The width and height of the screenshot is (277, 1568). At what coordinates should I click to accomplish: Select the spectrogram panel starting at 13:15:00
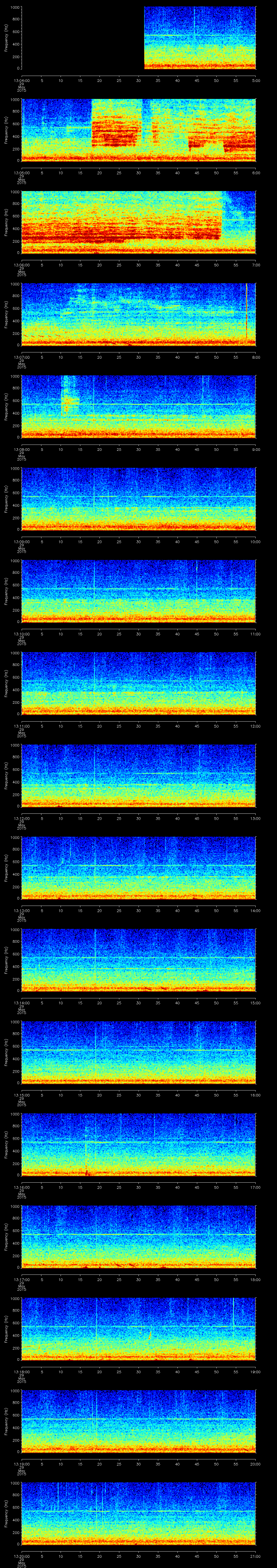[x=139, y=1052]
